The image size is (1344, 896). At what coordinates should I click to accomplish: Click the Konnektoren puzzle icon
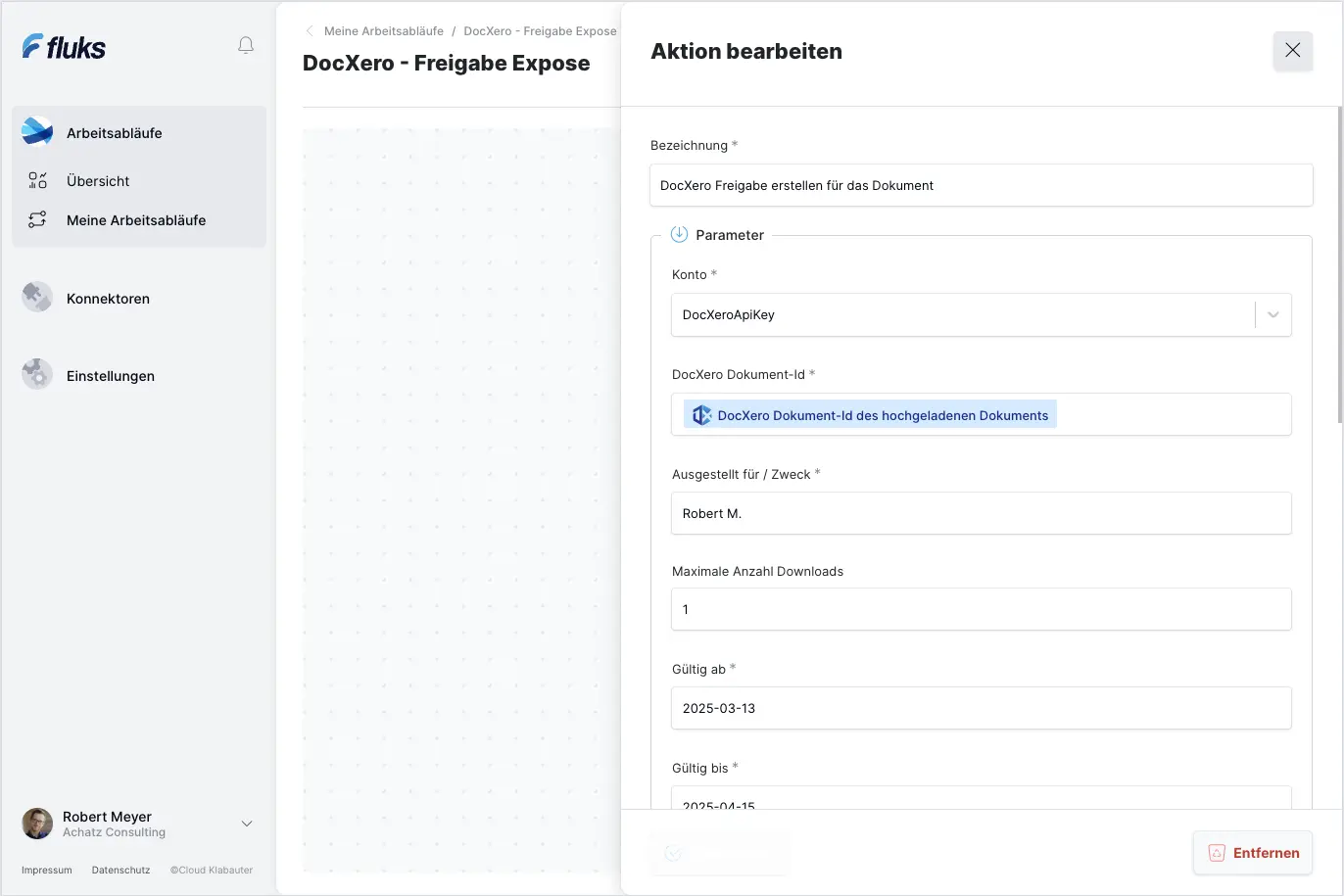(37, 298)
